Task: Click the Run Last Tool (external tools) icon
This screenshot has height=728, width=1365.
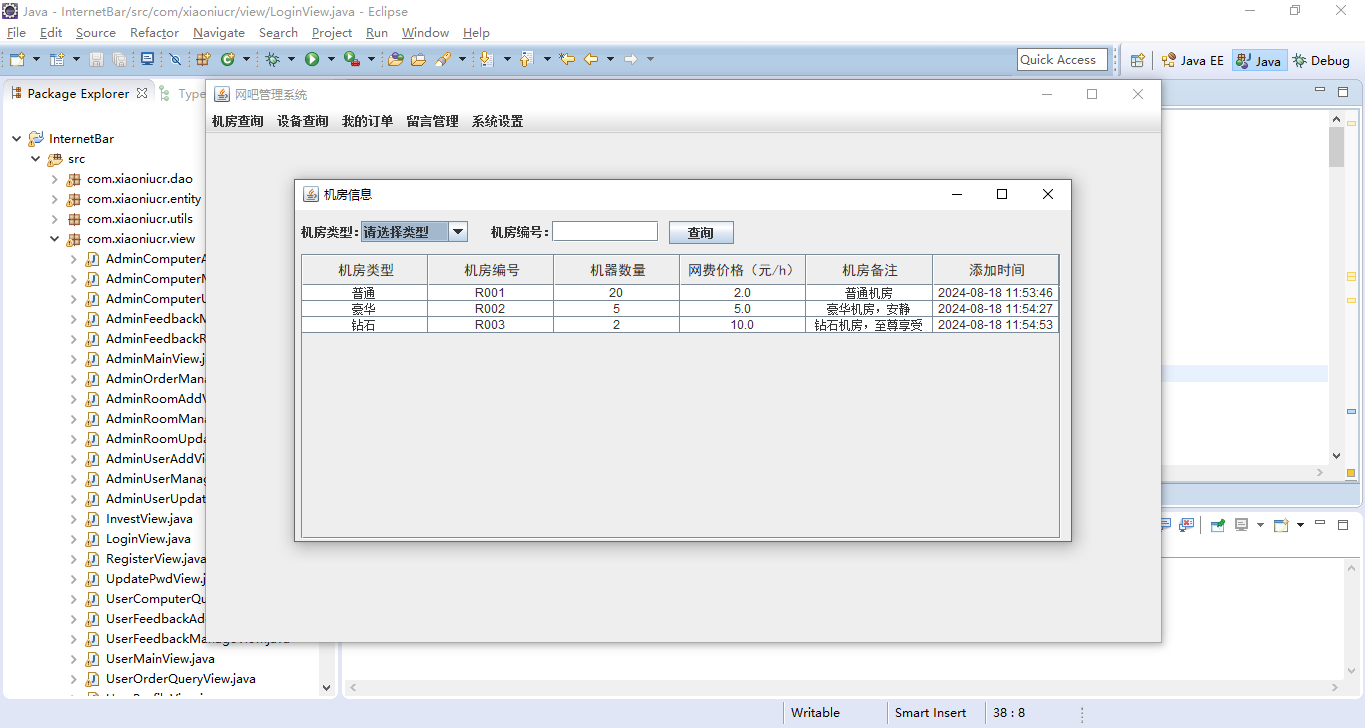Action: [352, 60]
